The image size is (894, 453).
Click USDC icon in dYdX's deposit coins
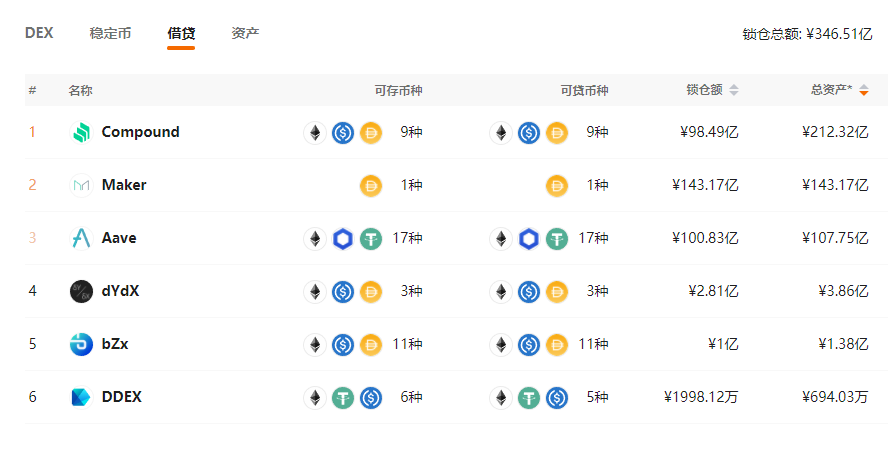tap(343, 292)
